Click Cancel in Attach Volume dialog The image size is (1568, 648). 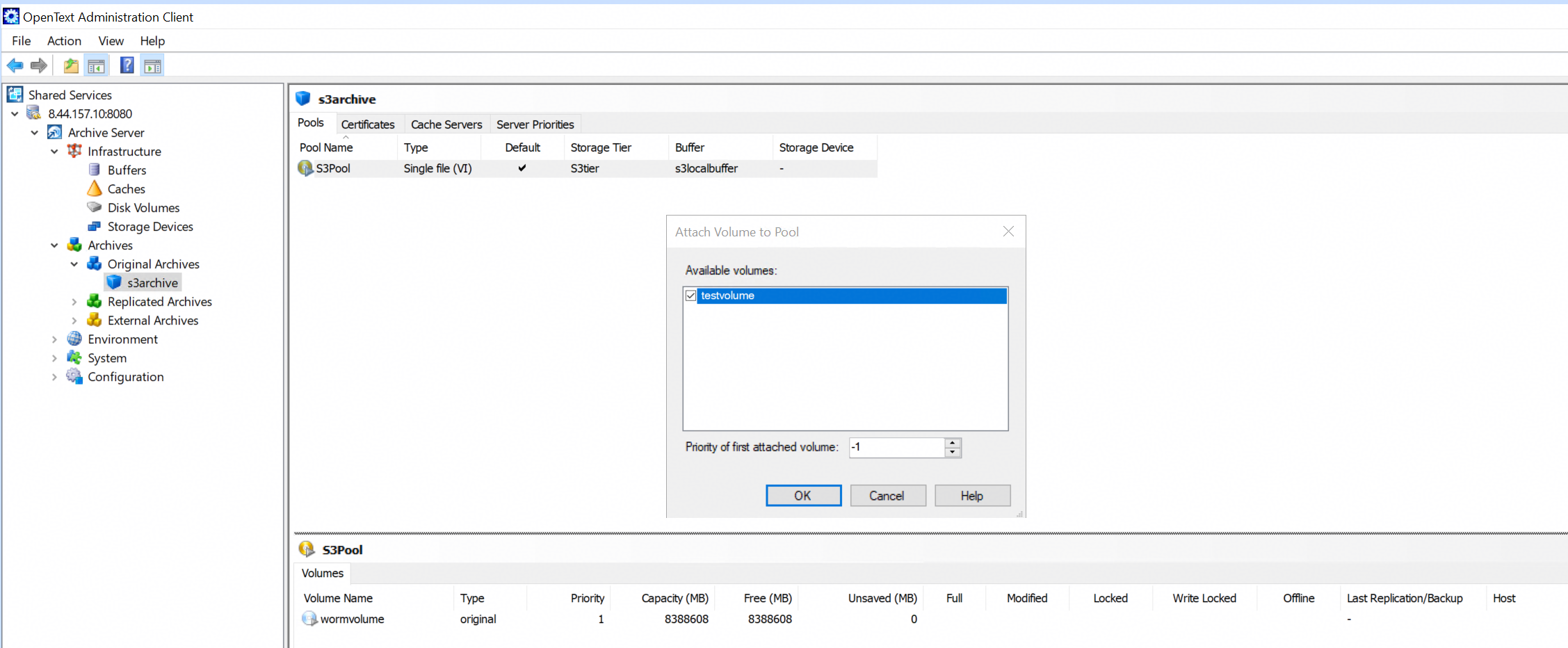(887, 495)
